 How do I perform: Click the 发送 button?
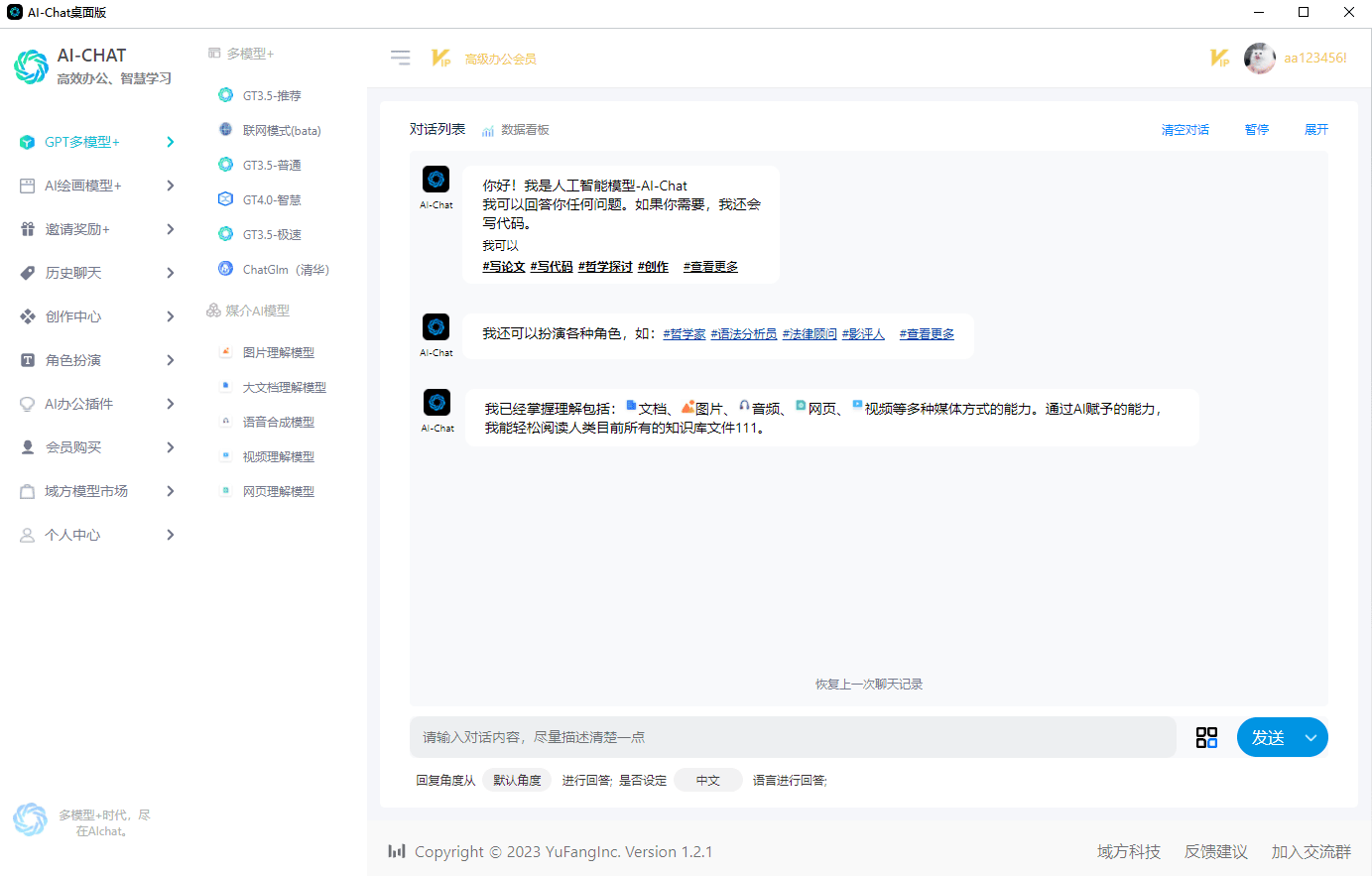1268,737
